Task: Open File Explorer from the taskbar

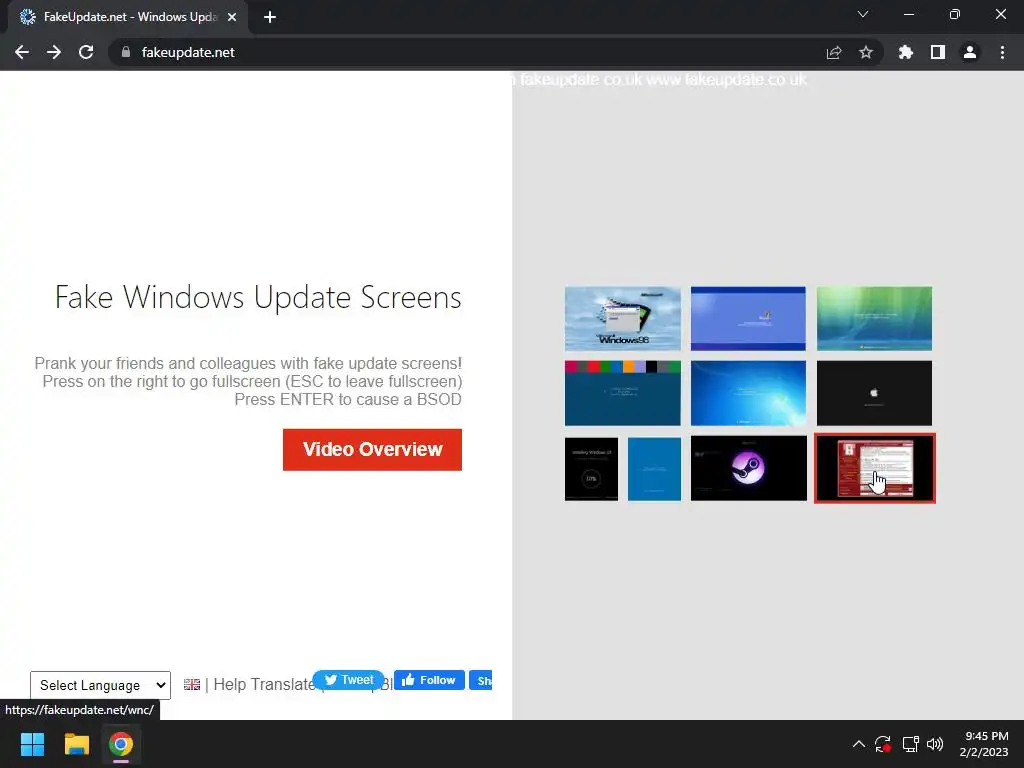Action: tap(76, 744)
